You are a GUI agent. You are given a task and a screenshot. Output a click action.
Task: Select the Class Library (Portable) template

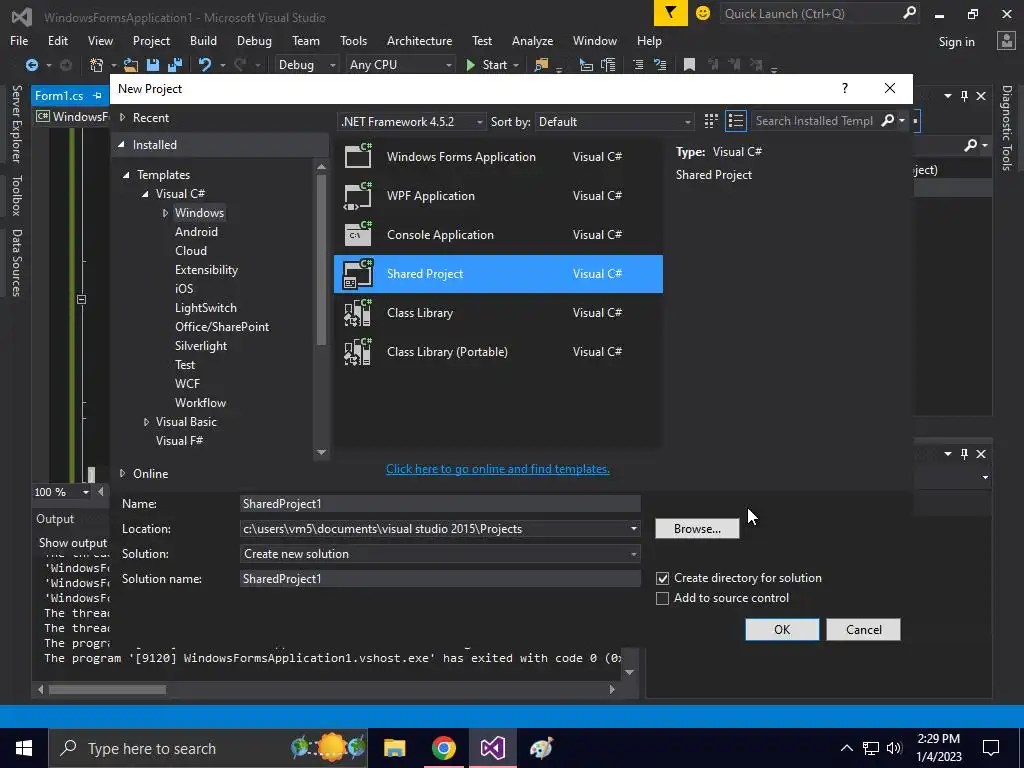(x=498, y=351)
